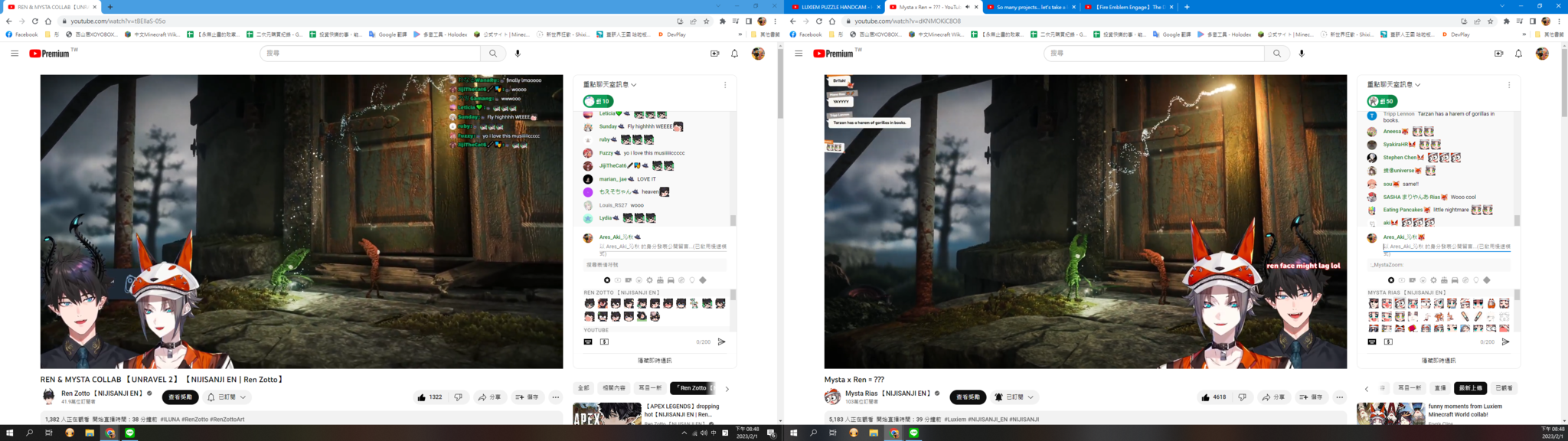Screen dimensions: 1568x441
Task: Open 已訂閱 subscription dropdown for Mysta Rias
Action: click(x=1014, y=397)
